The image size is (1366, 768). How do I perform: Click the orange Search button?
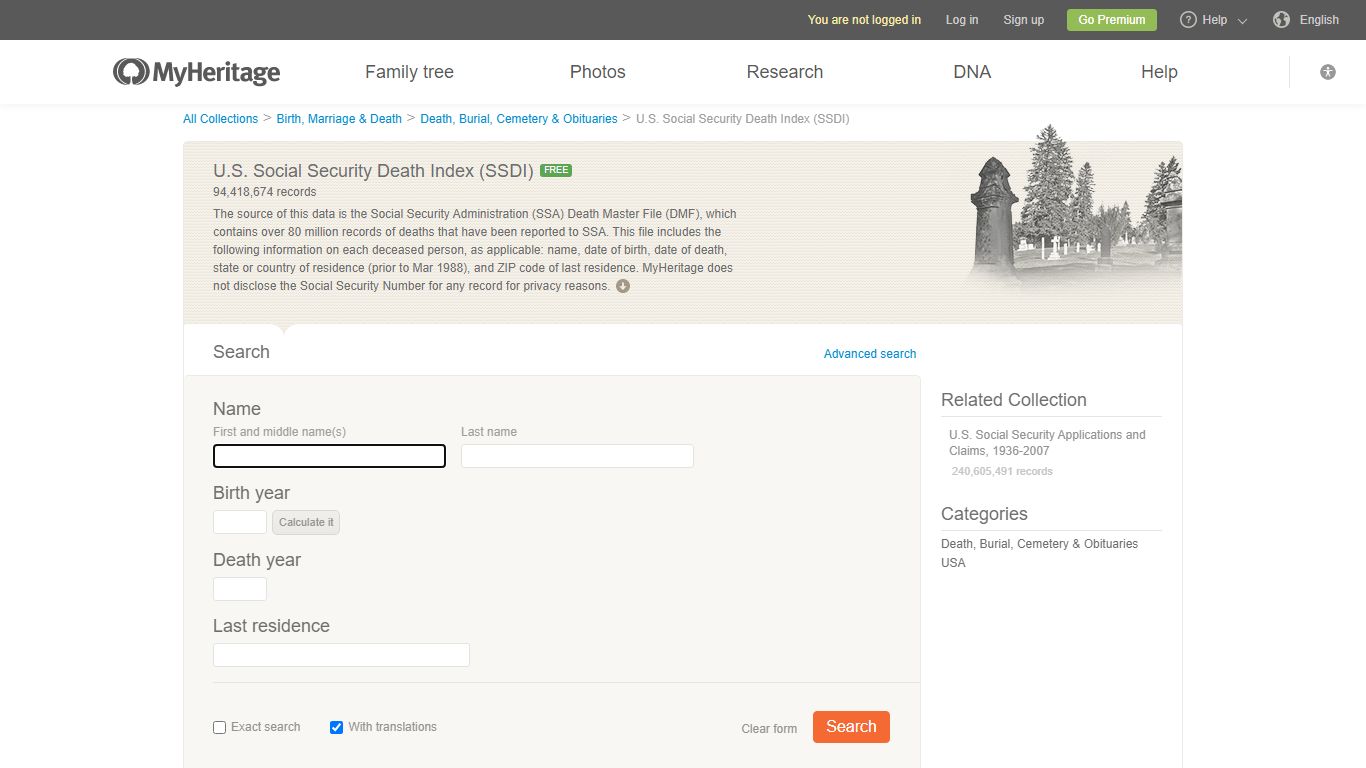851,727
